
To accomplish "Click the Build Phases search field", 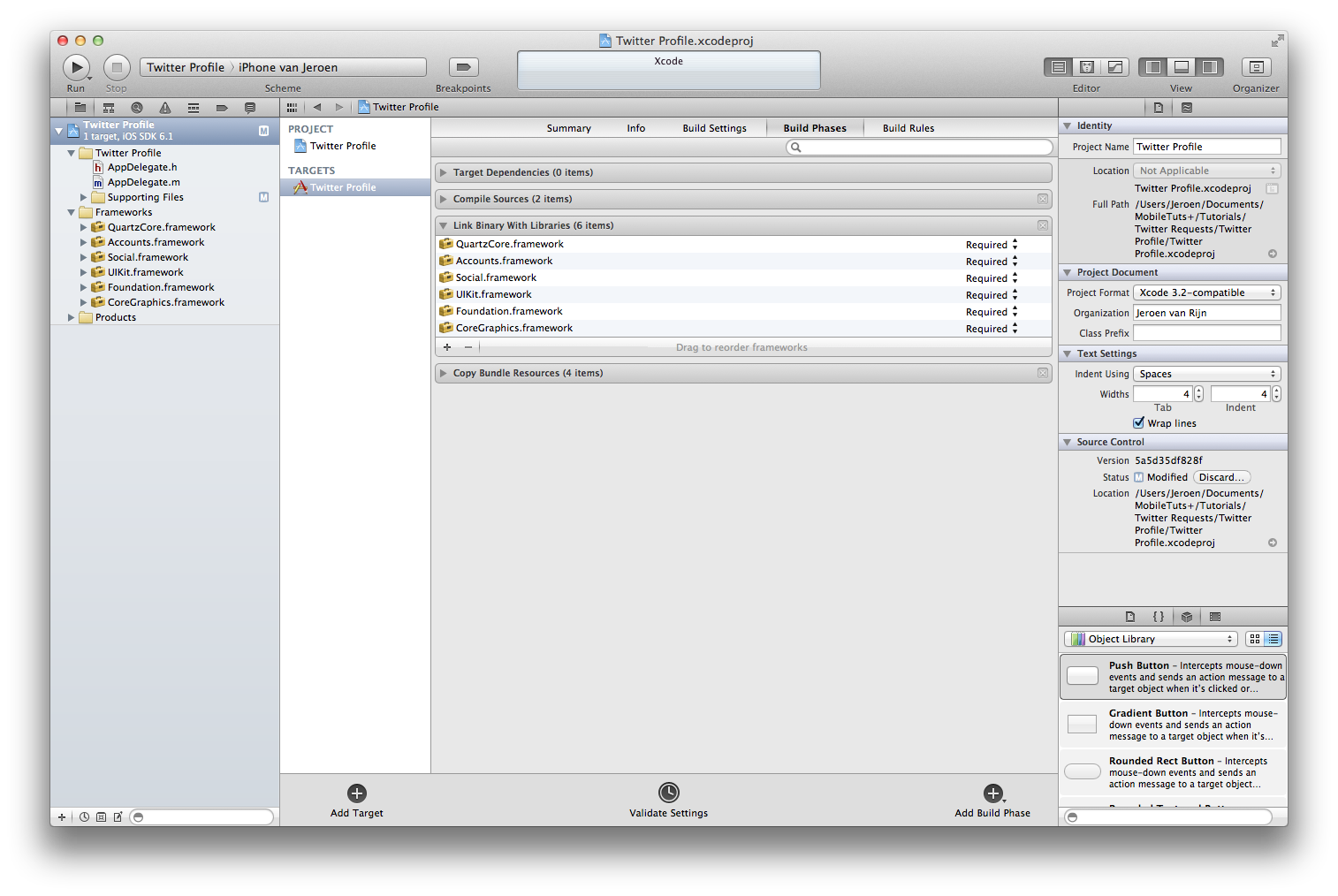I will (x=919, y=148).
